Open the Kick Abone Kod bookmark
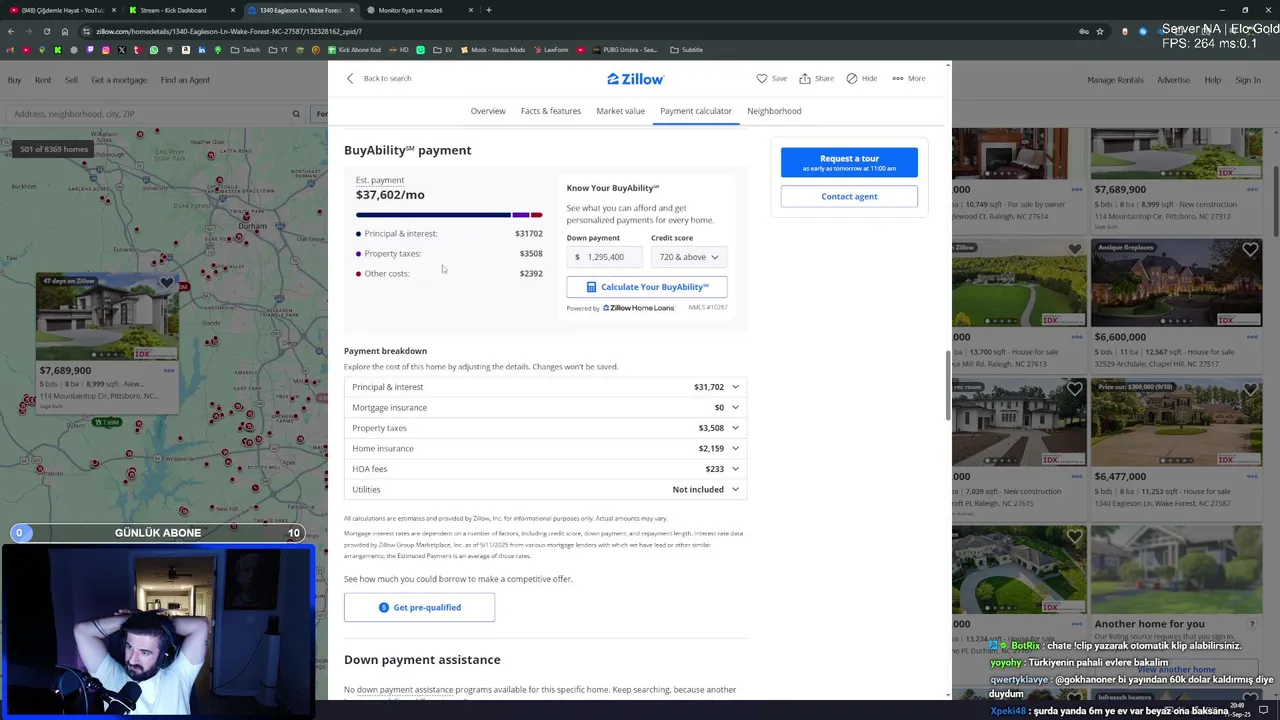 (x=354, y=50)
